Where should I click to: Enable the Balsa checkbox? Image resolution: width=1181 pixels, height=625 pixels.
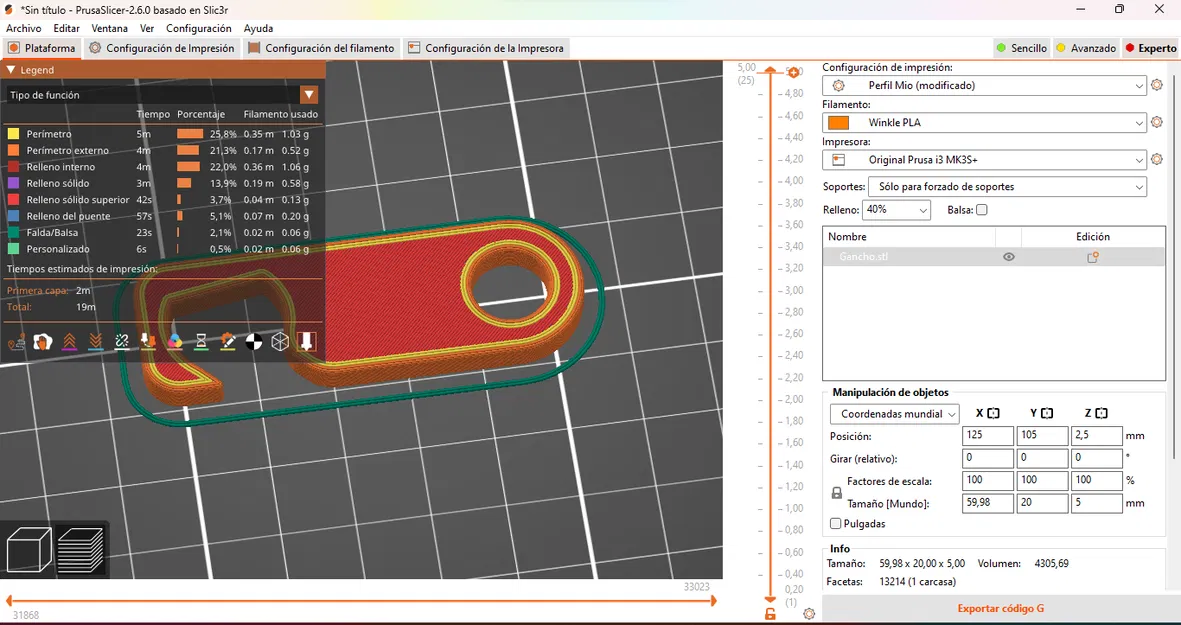981,210
